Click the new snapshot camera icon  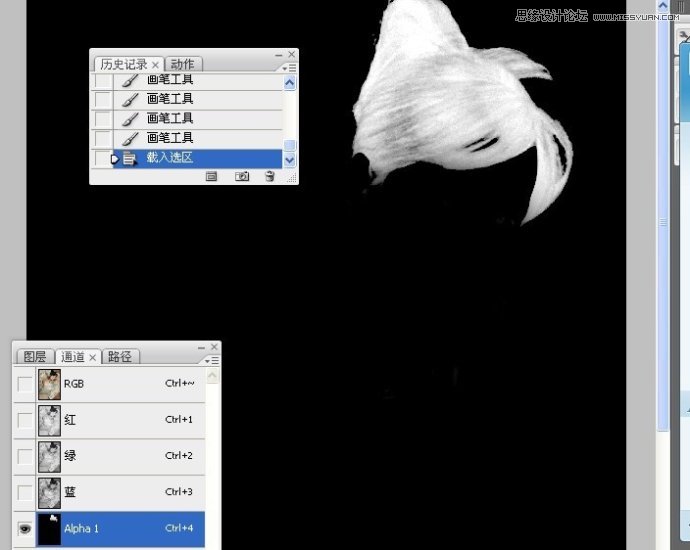pos(241,177)
